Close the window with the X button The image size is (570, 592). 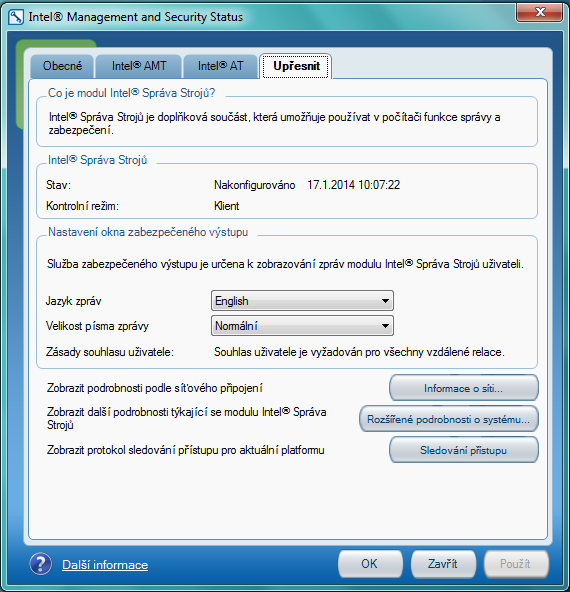click(539, 12)
